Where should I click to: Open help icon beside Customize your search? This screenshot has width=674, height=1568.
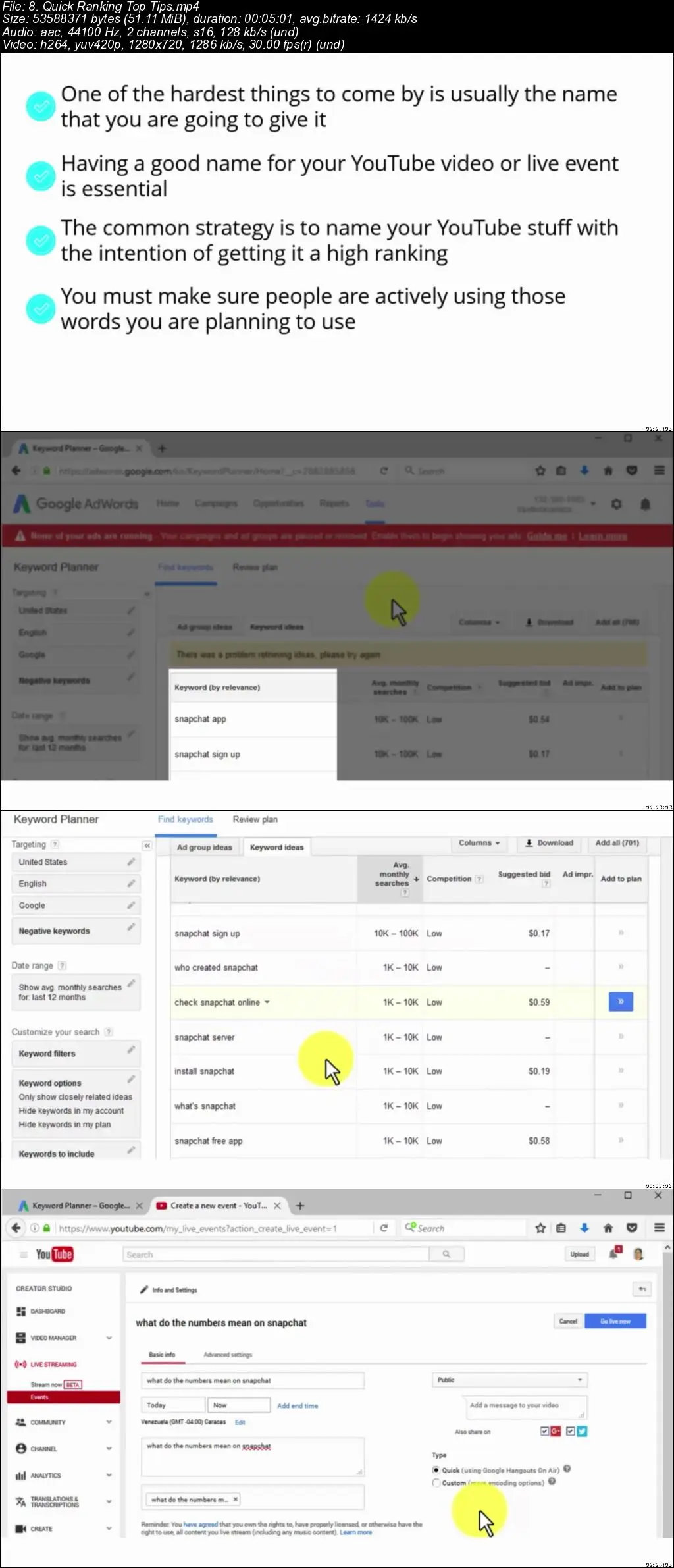click(109, 1032)
